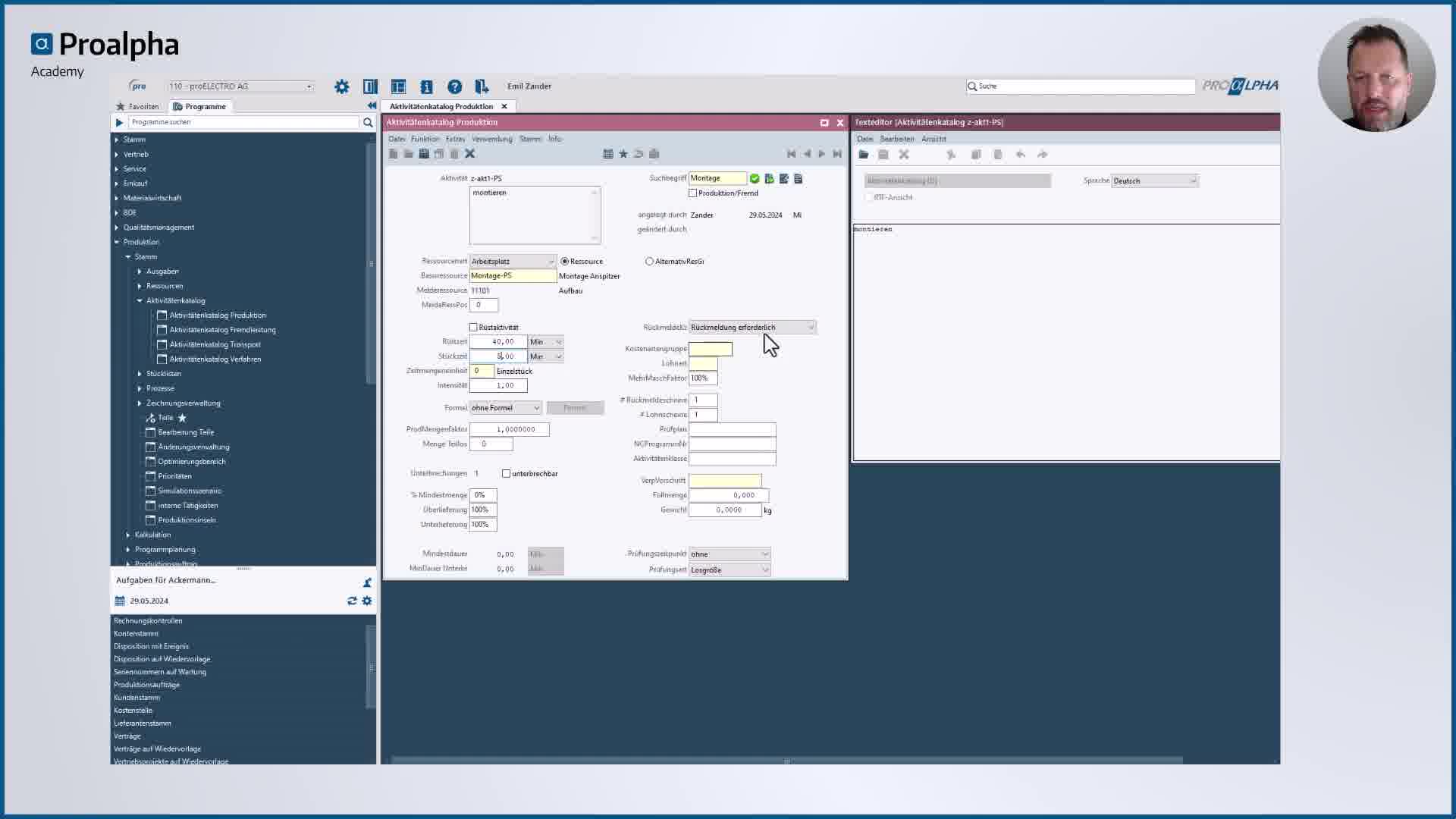Image resolution: width=1456 pixels, height=819 pixels.
Task: Go to the next record with the play arrow
Action: pos(821,154)
